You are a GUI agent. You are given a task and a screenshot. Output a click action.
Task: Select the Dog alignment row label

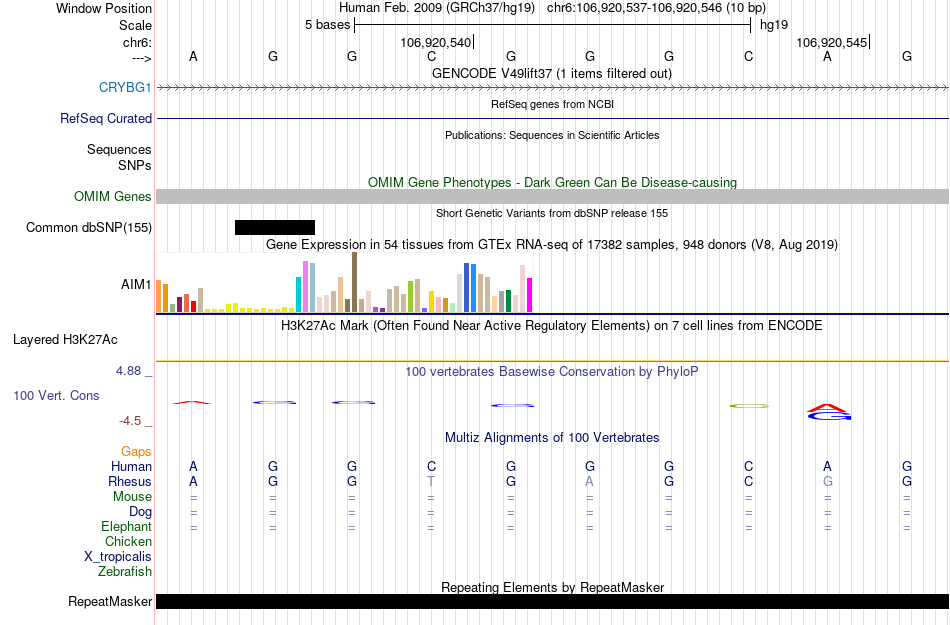[x=140, y=512]
